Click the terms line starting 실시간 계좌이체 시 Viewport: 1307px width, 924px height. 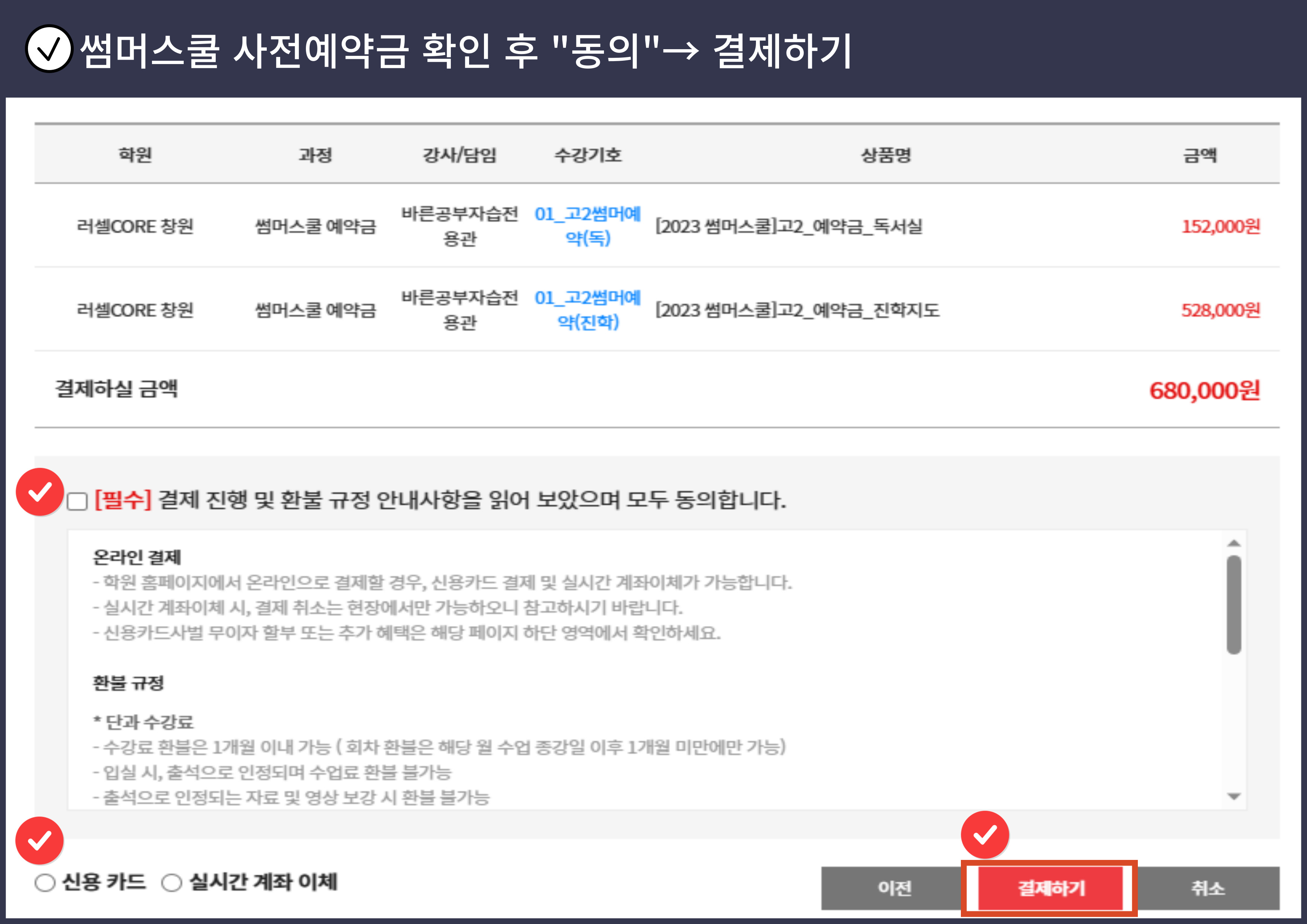(x=387, y=607)
